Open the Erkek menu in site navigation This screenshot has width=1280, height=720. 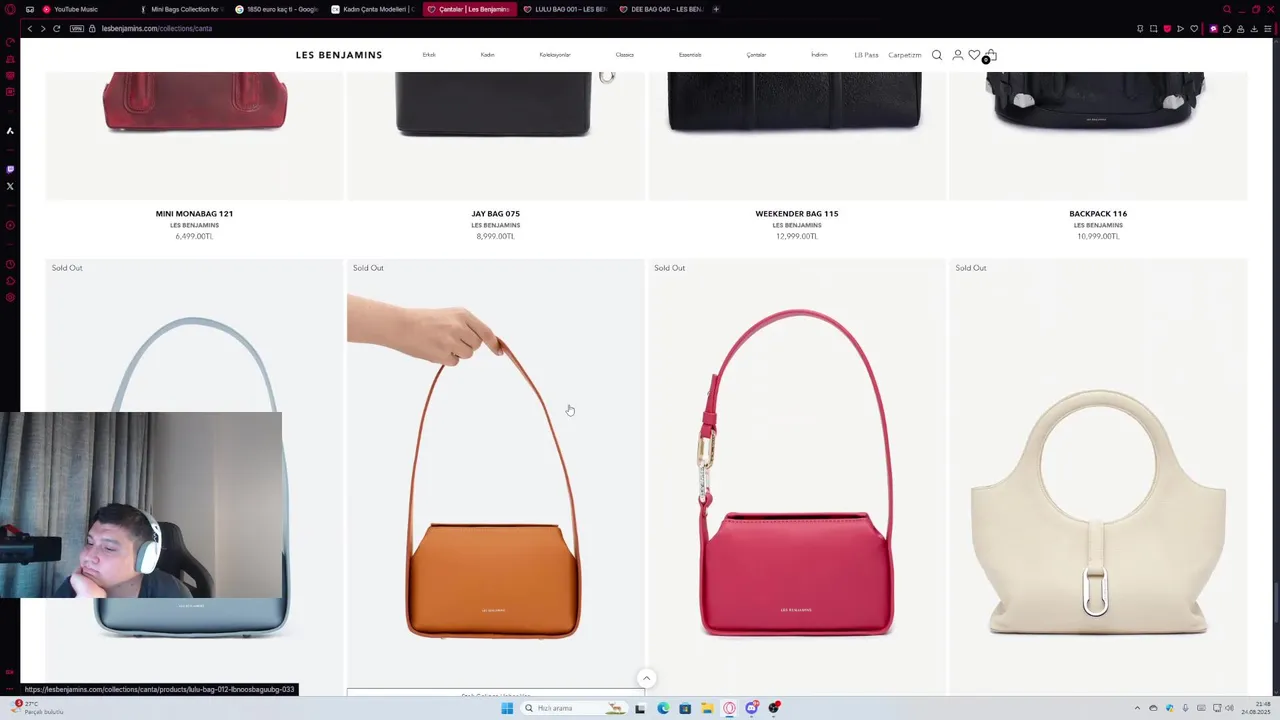(x=429, y=55)
